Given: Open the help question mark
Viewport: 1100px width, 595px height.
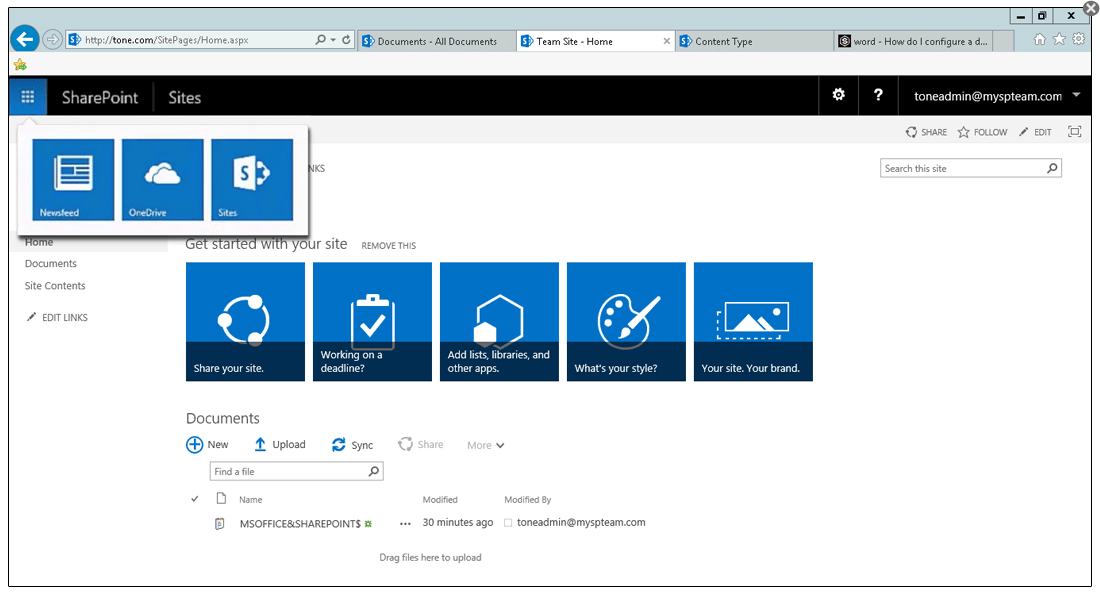Looking at the screenshot, I should [x=878, y=95].
